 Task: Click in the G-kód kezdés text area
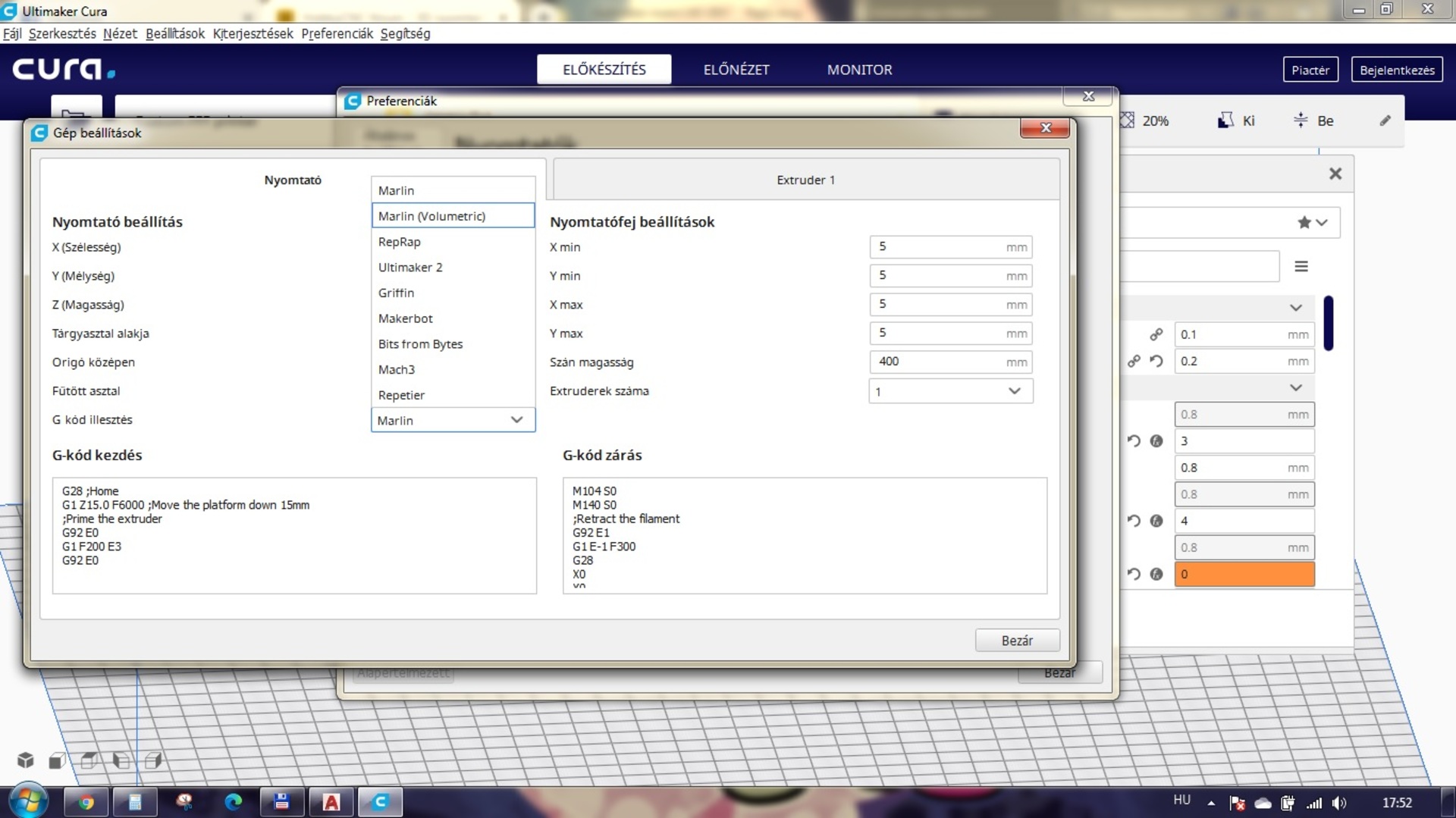[x=294, y=535]
